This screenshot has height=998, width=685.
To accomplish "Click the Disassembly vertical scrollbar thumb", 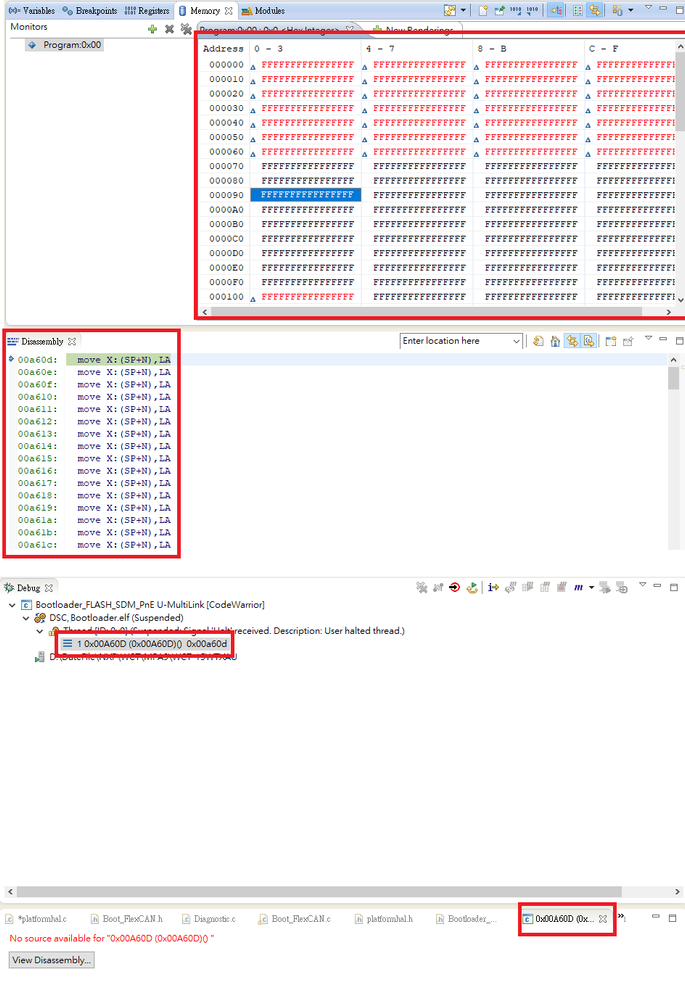I will click(x=674, y=377).
